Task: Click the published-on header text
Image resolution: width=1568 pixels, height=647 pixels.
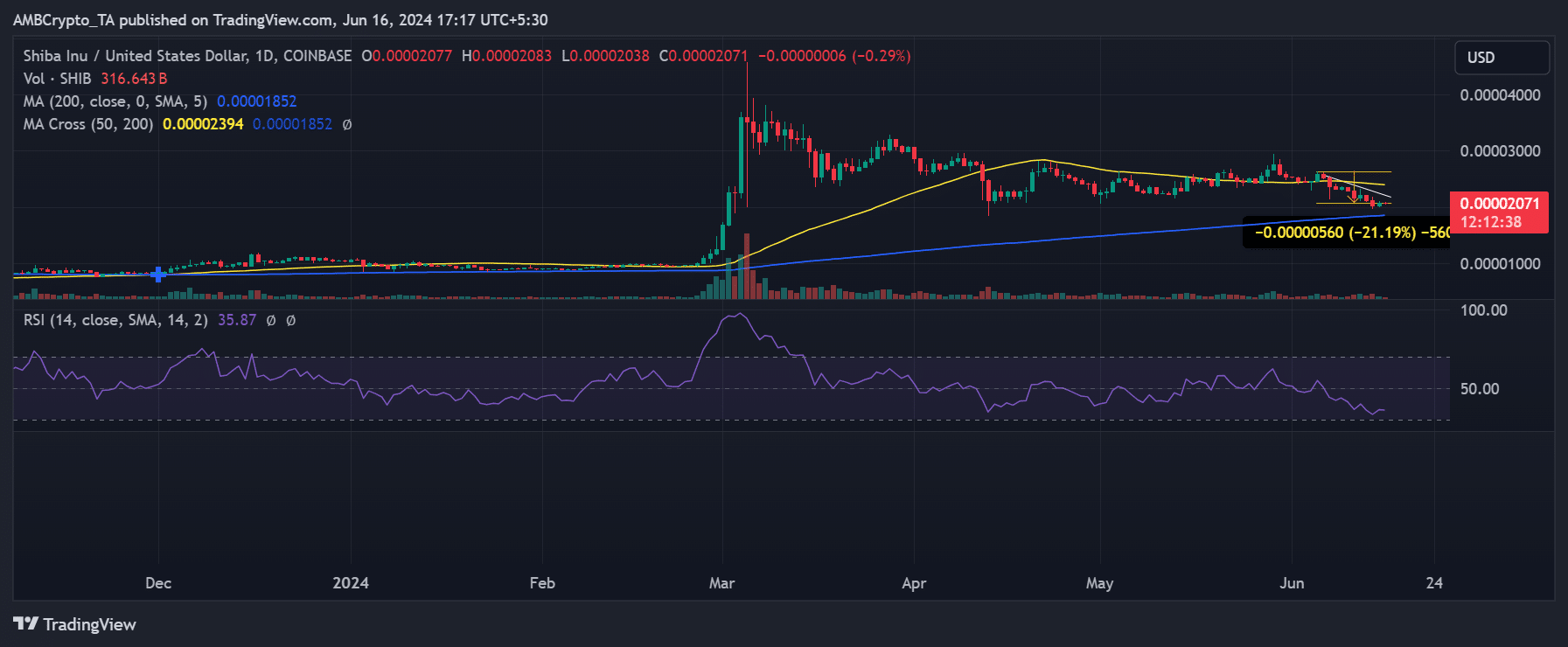Action: [281, 20]
